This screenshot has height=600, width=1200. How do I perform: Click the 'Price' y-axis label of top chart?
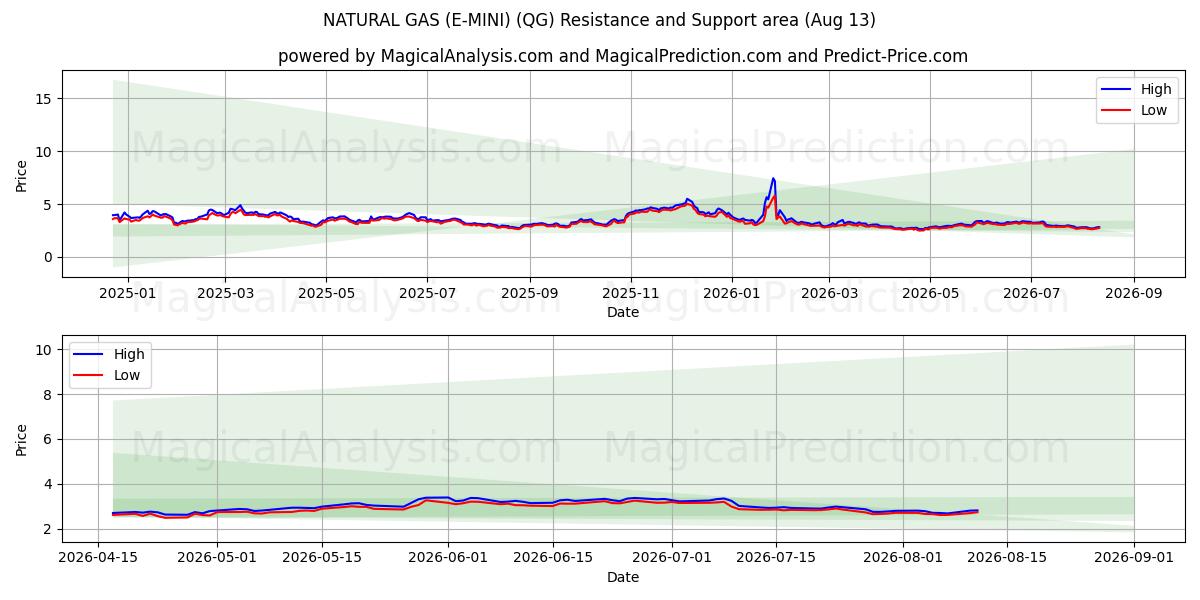pos(22,174)
